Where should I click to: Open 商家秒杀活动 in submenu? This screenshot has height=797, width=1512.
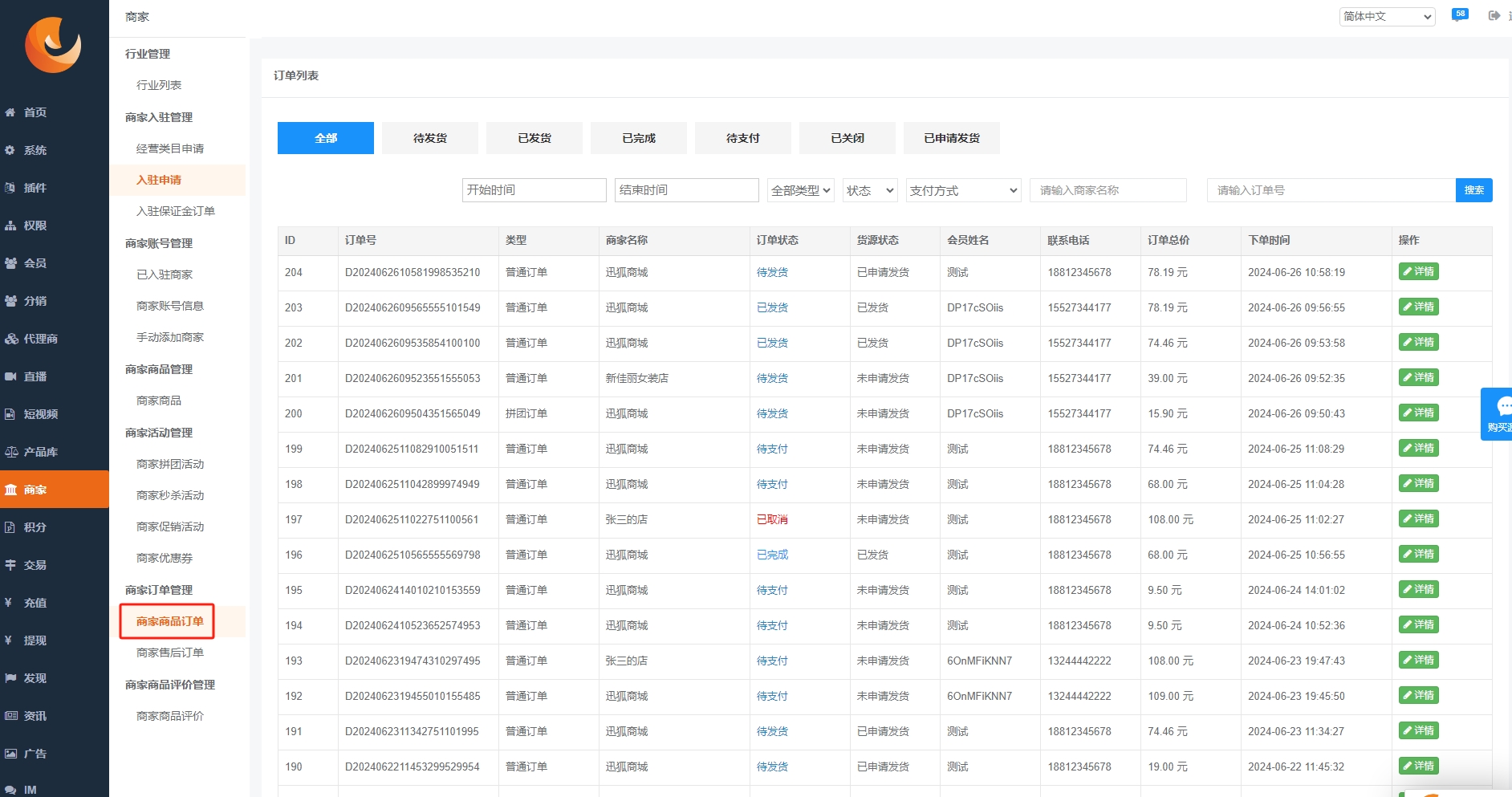170,495
